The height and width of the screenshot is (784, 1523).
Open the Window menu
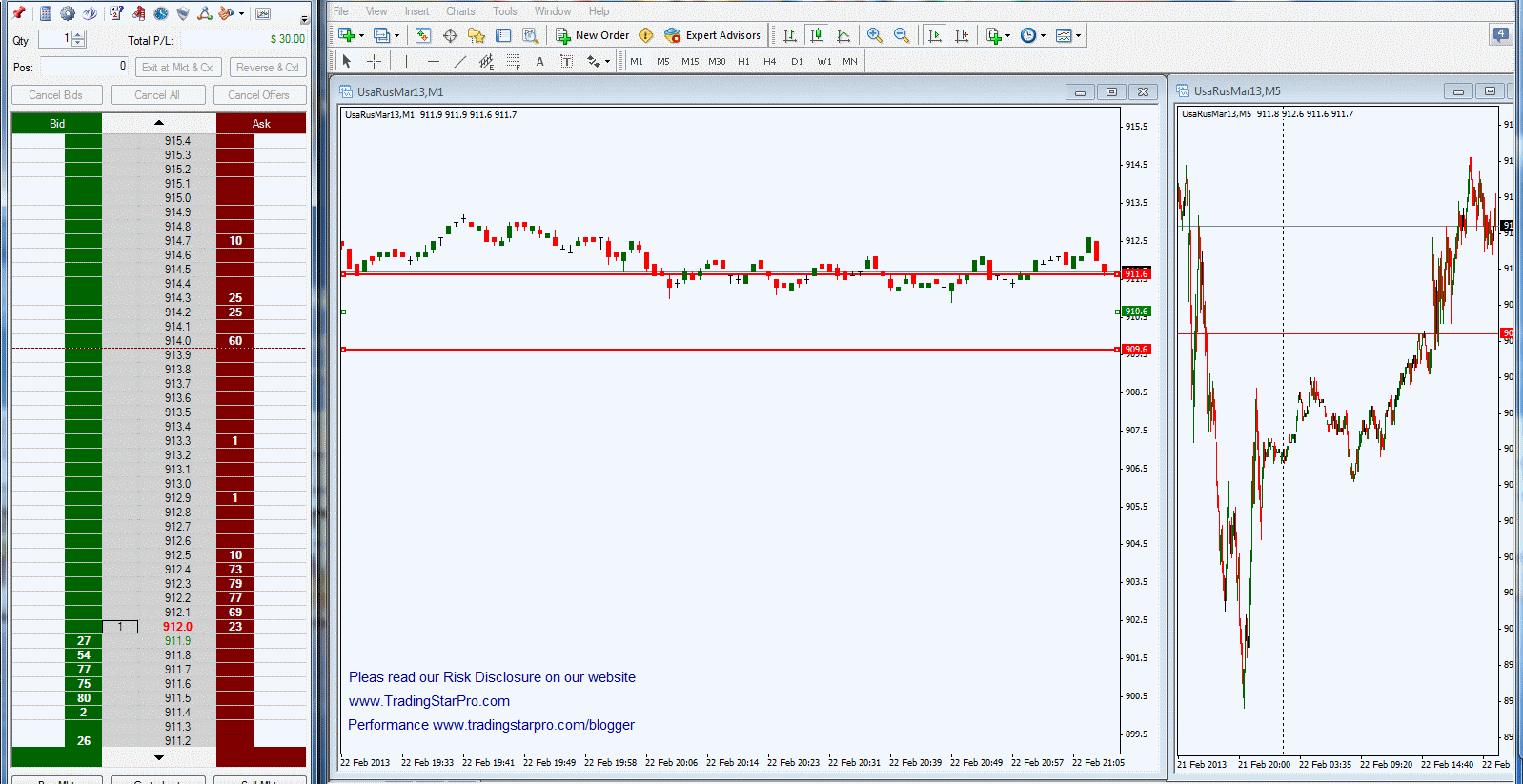point(553,11)
